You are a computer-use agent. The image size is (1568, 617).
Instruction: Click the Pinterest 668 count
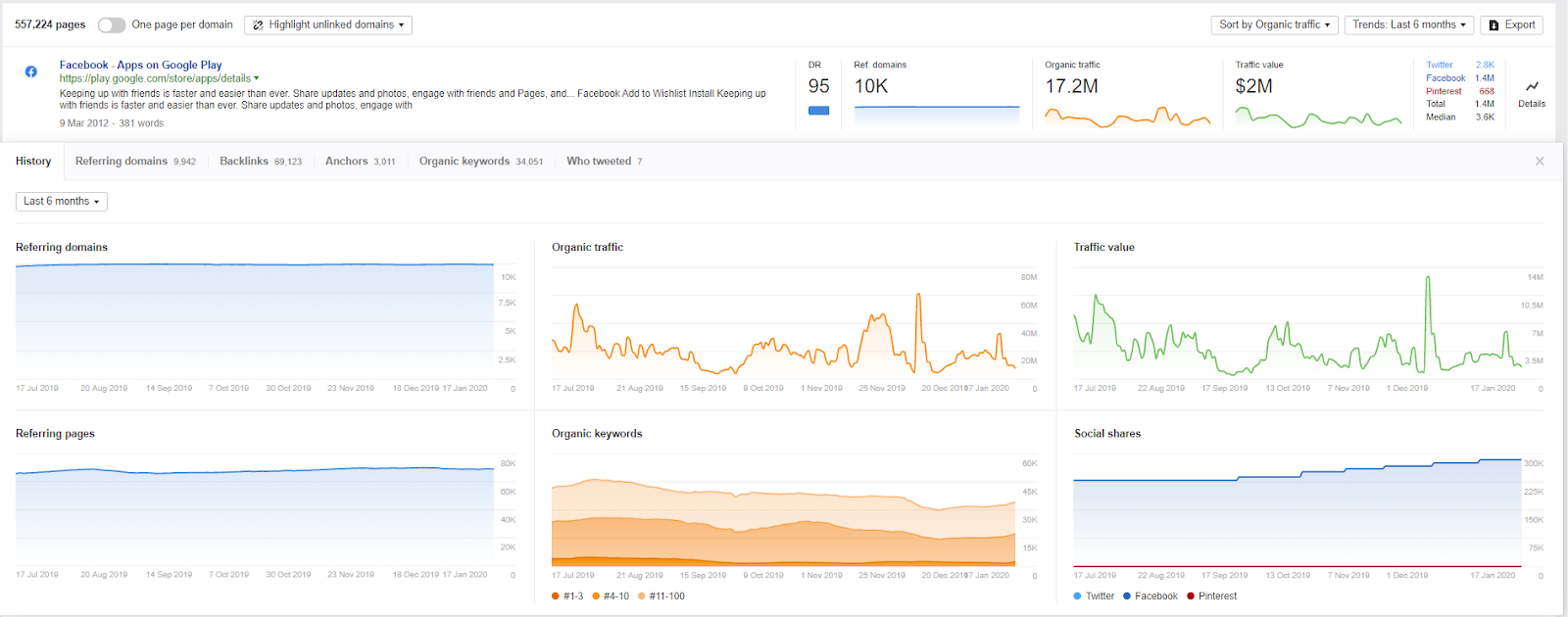pos(1487,91)
